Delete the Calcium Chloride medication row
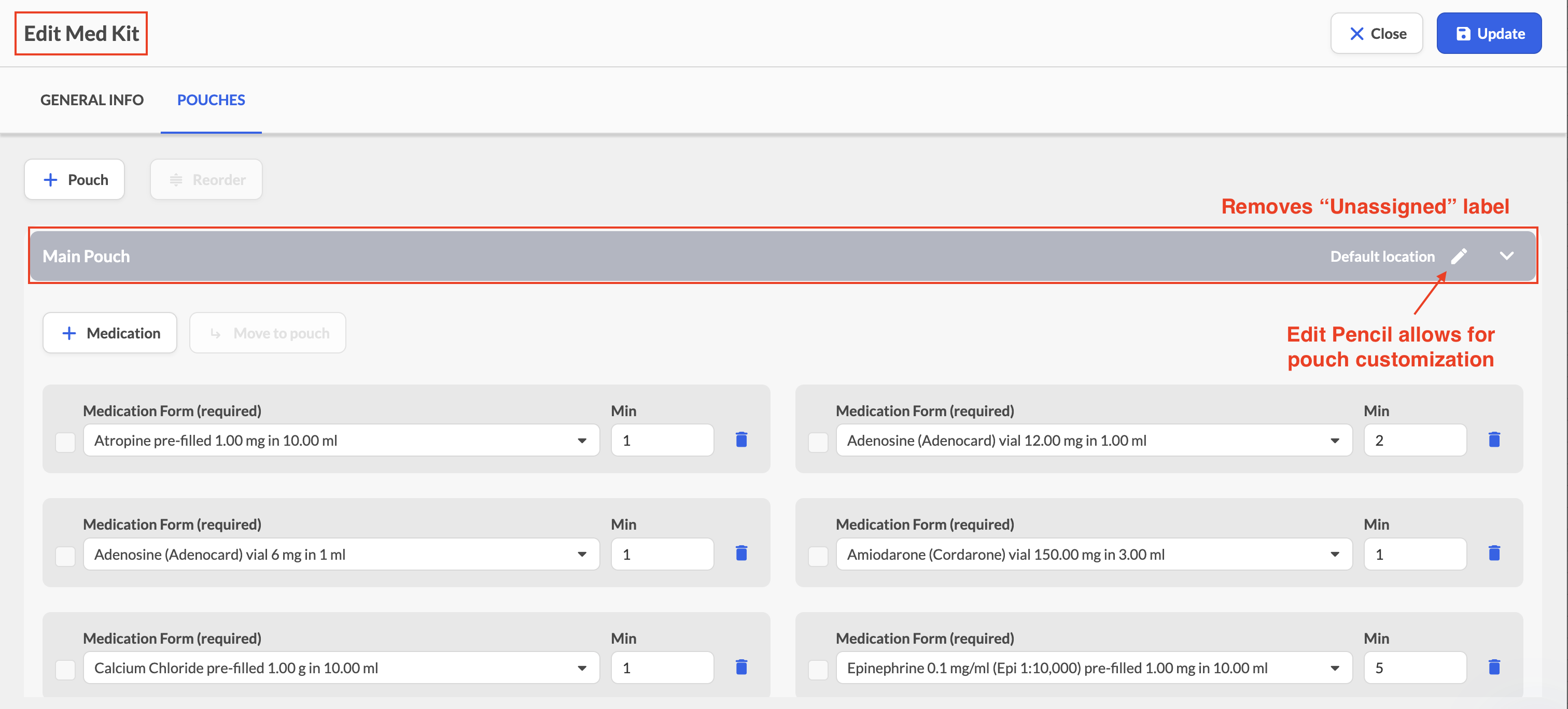 coord(741,667)
